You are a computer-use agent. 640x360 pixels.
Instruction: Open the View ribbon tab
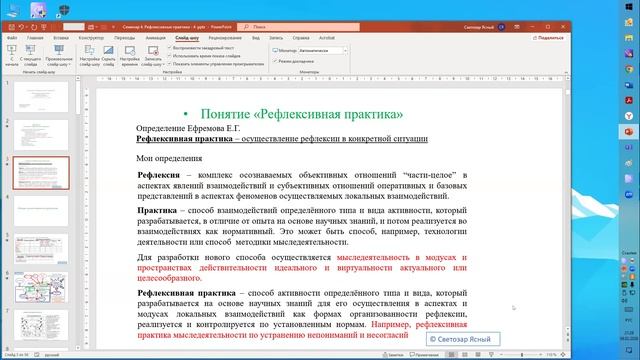(x=256, y=38)
